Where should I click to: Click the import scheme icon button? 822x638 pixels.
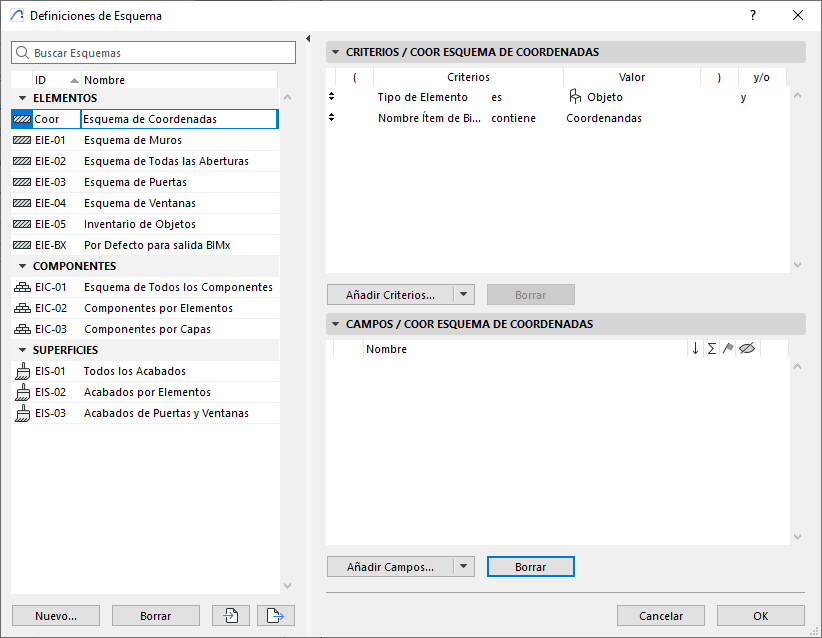tap(231, 616)
